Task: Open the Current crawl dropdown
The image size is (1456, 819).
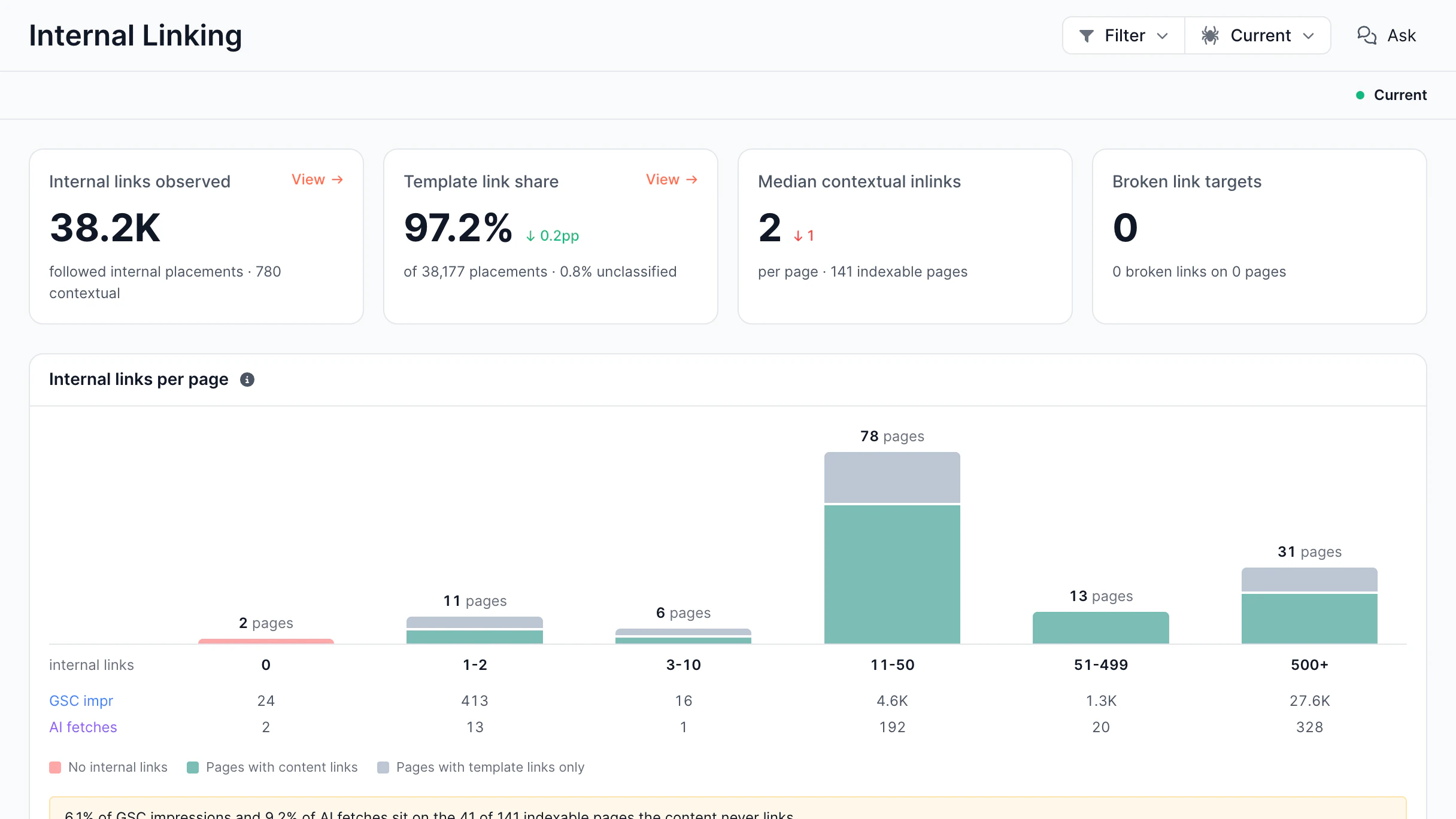Action: point(1258,35)
